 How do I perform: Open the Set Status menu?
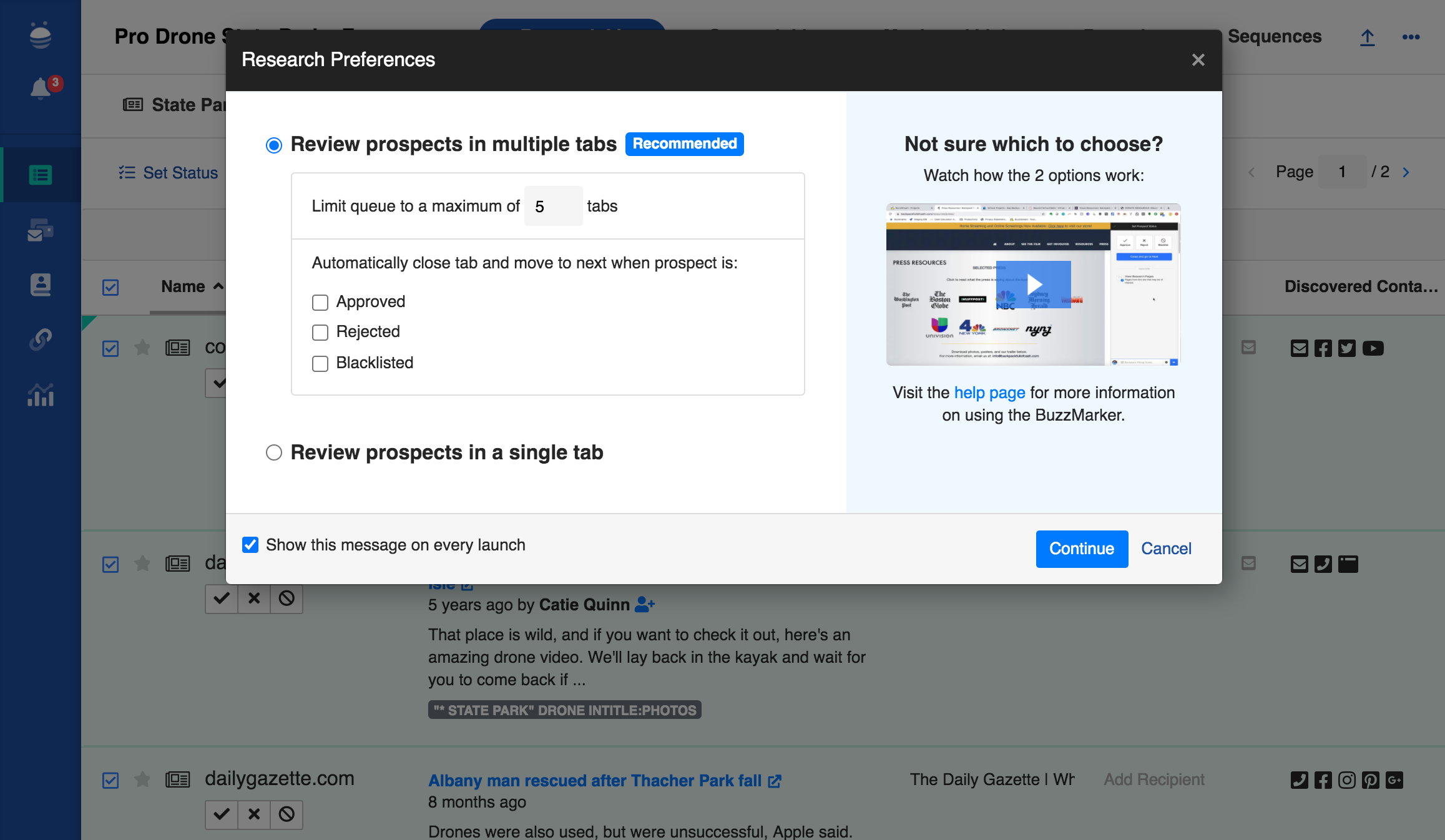(169, 173)
